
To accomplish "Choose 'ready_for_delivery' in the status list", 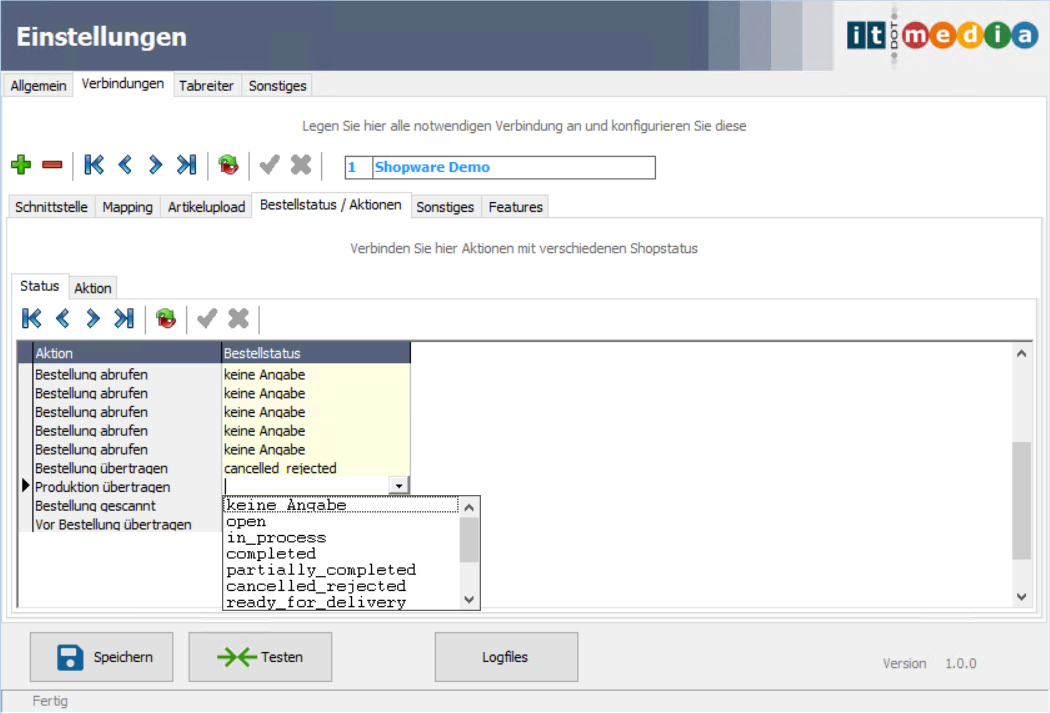I will pos(316,602).
